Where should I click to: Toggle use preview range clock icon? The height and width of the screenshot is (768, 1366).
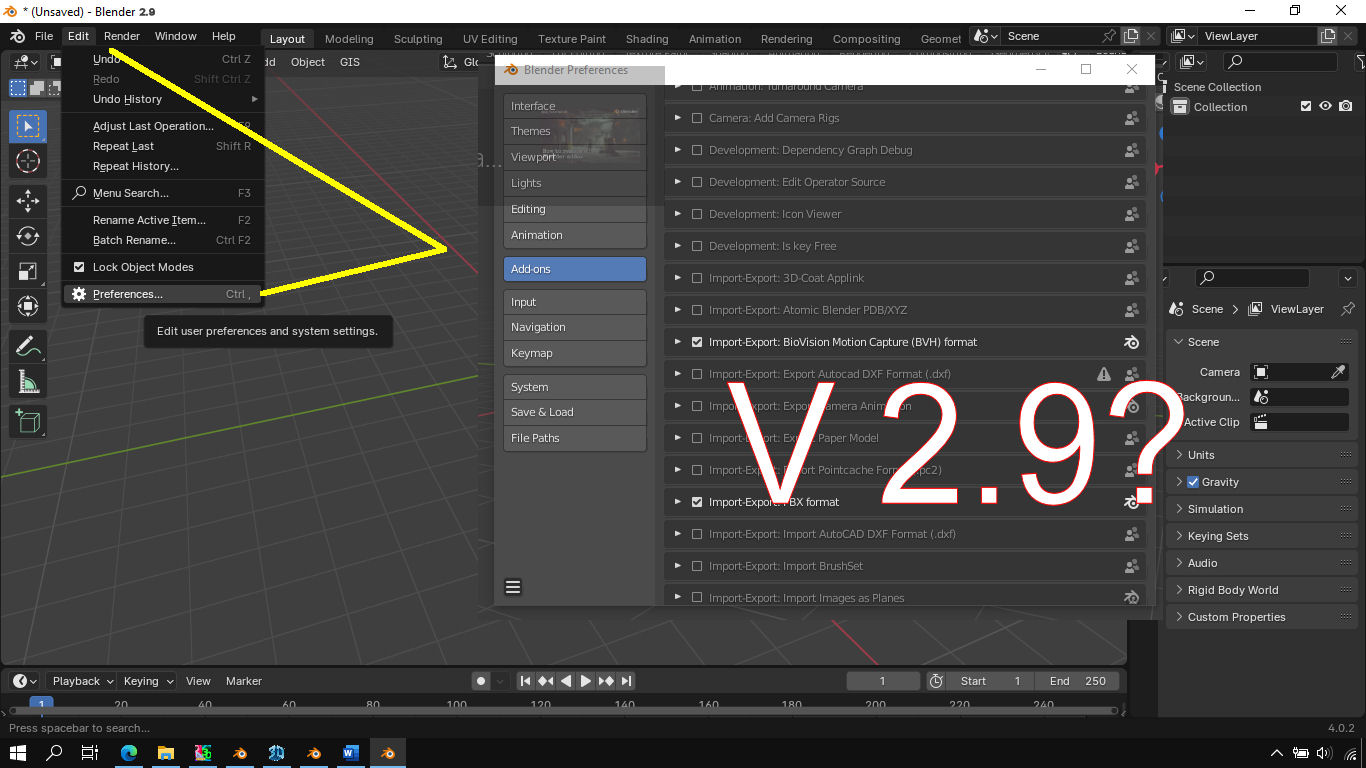(x=936, y=681)
